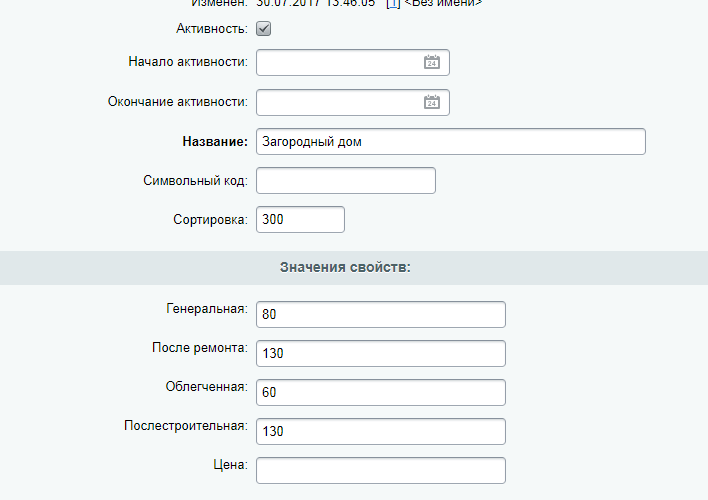
Task: Click the Символьный код label
Action: coord(196,180)
